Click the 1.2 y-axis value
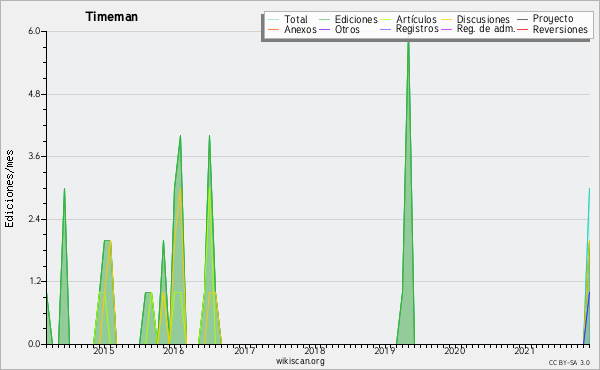Image resolution: width=600 pixels, height=370 pixels. pyautogui.click(x=34, y=282)
